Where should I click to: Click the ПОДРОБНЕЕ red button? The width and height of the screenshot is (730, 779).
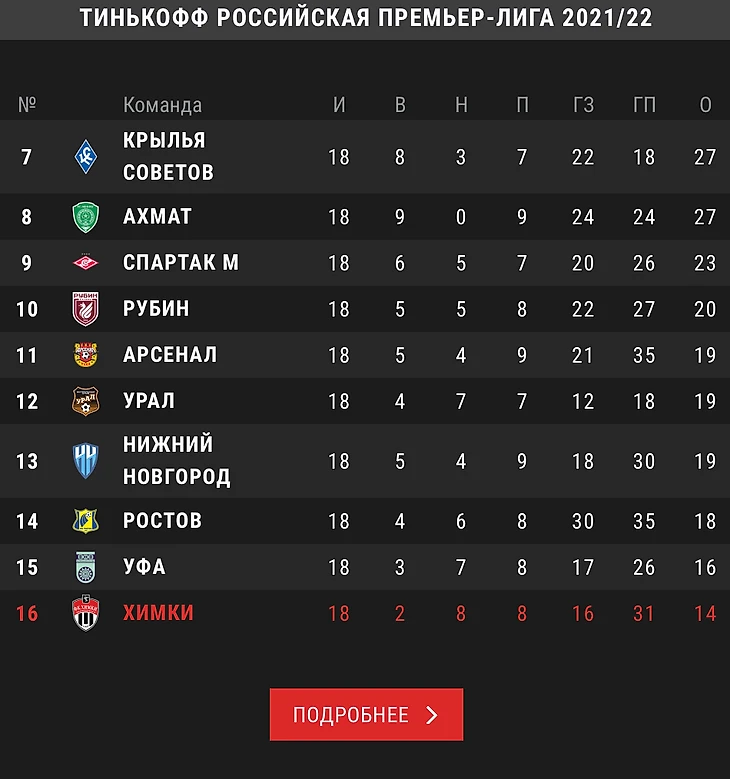point(366,714)
